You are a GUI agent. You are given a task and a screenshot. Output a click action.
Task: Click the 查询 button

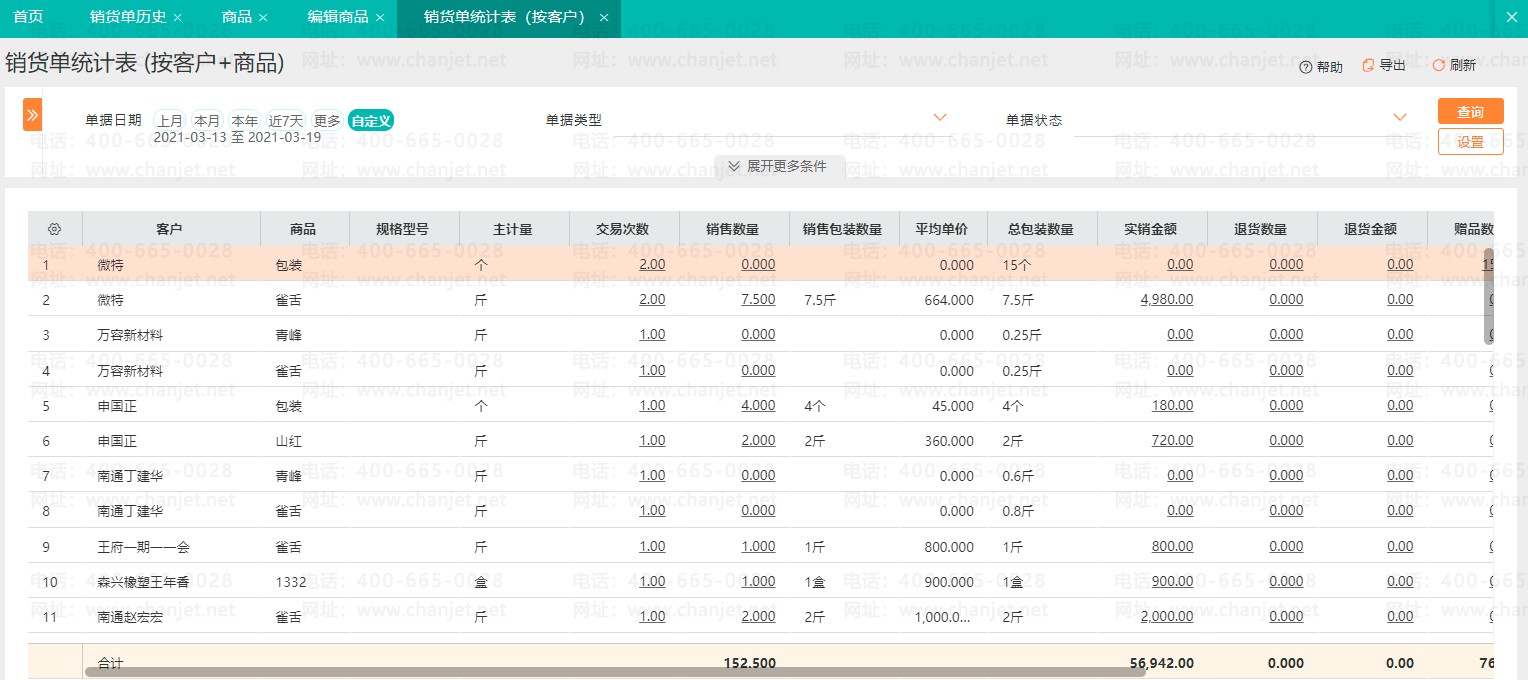pyautogui.click(x=1470, y=112)
